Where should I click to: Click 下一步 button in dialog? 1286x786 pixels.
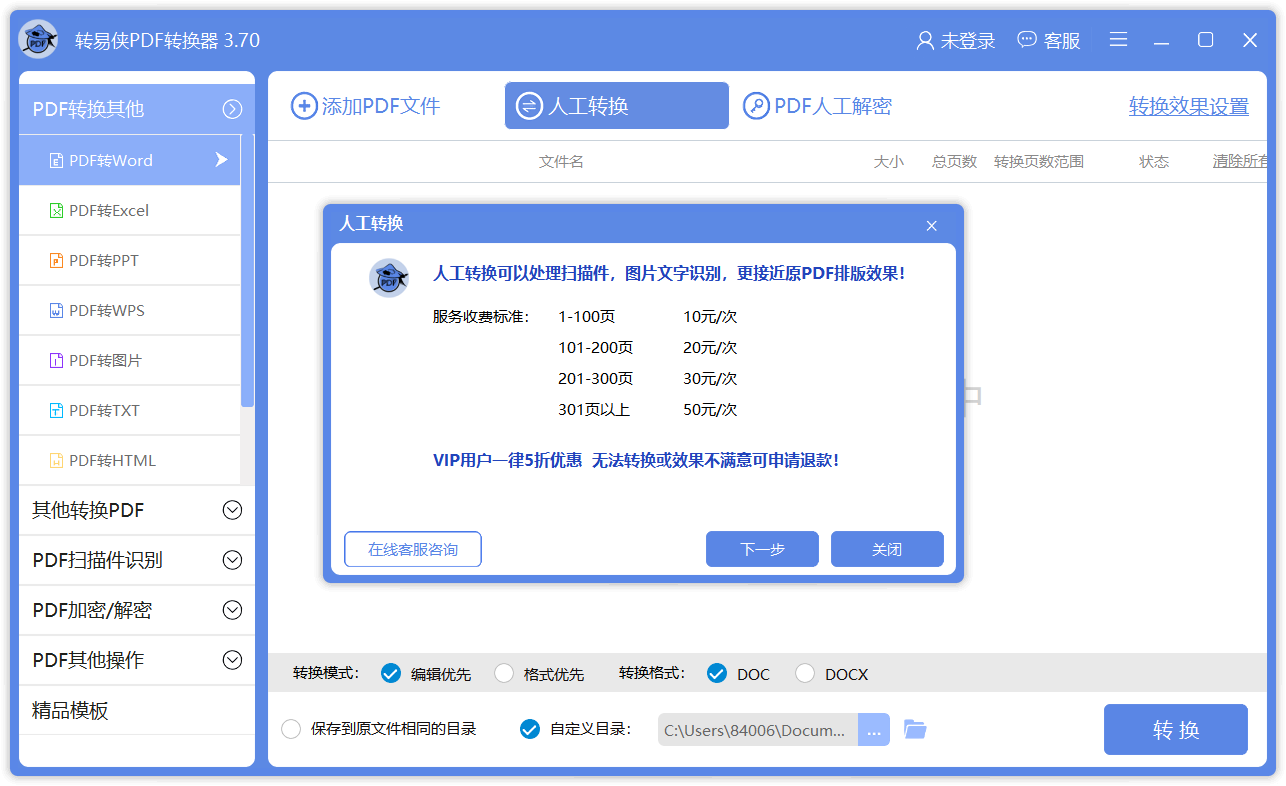762,549
